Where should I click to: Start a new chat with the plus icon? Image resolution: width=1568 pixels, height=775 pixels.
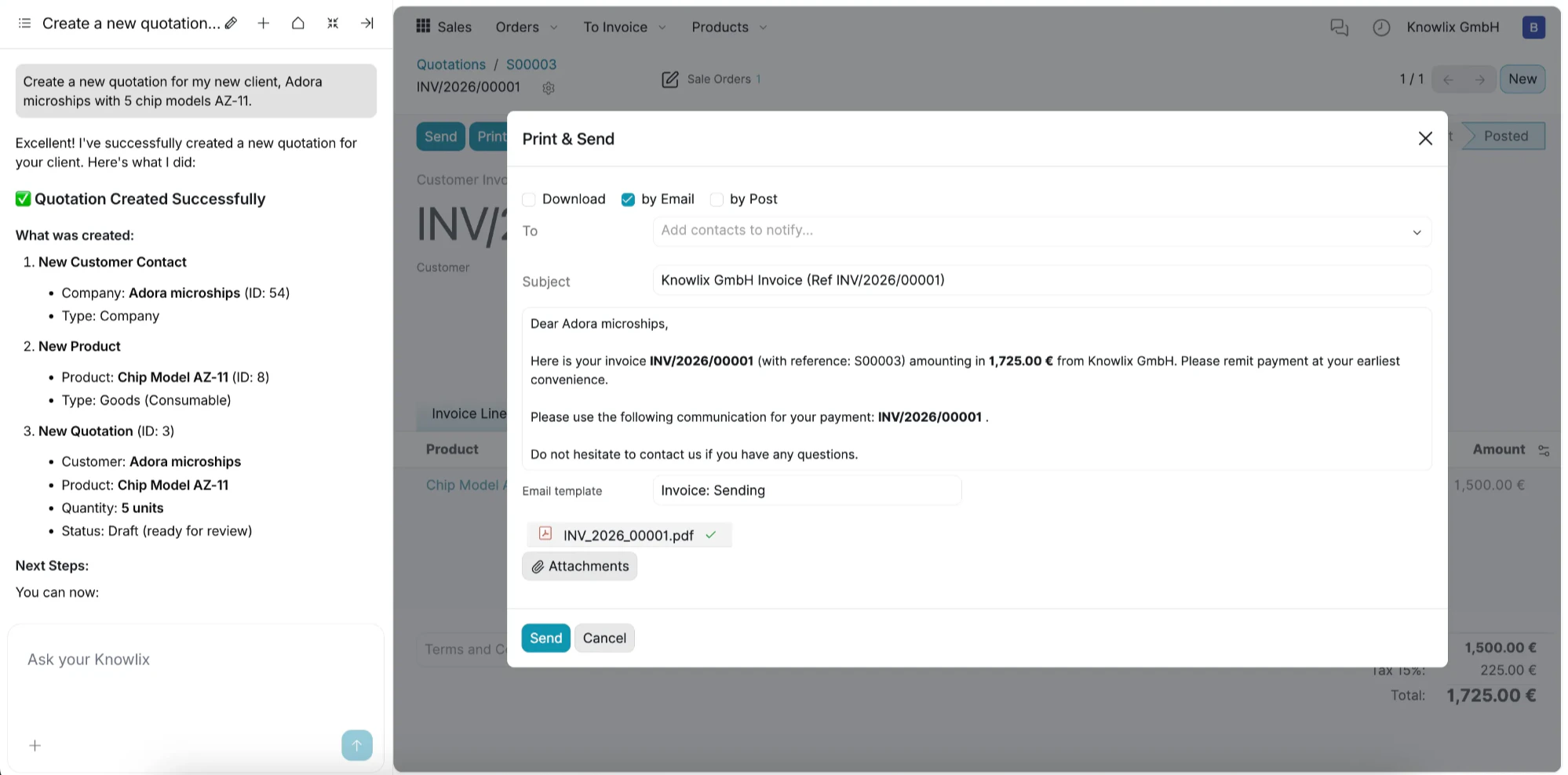[263, 24]
